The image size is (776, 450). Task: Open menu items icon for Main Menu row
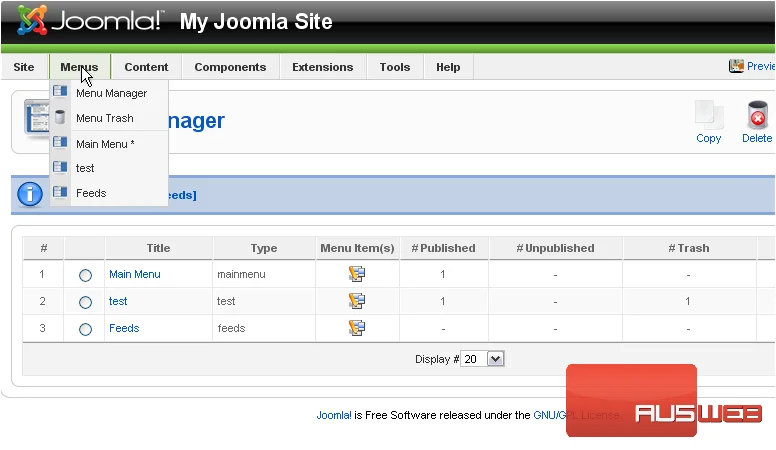(x=357, y=274)
